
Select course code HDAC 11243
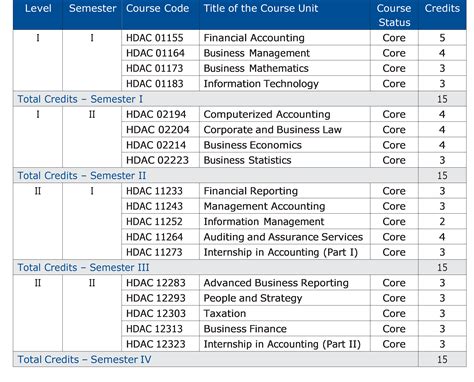click(x=154, y=207)
